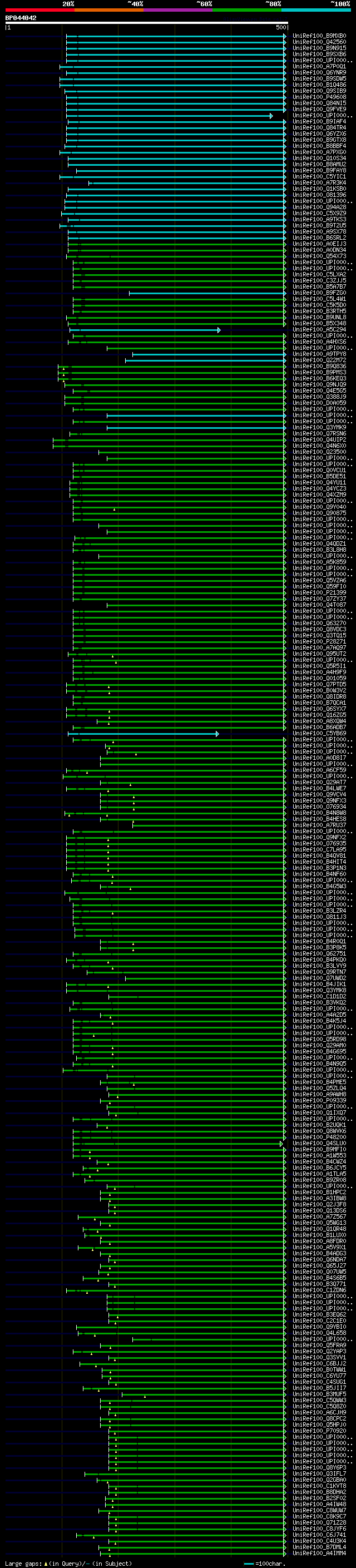Screen dimensions: 356x1568
Task: Select hit UniRef100_Q6YNR9
Action: point(319,73)
